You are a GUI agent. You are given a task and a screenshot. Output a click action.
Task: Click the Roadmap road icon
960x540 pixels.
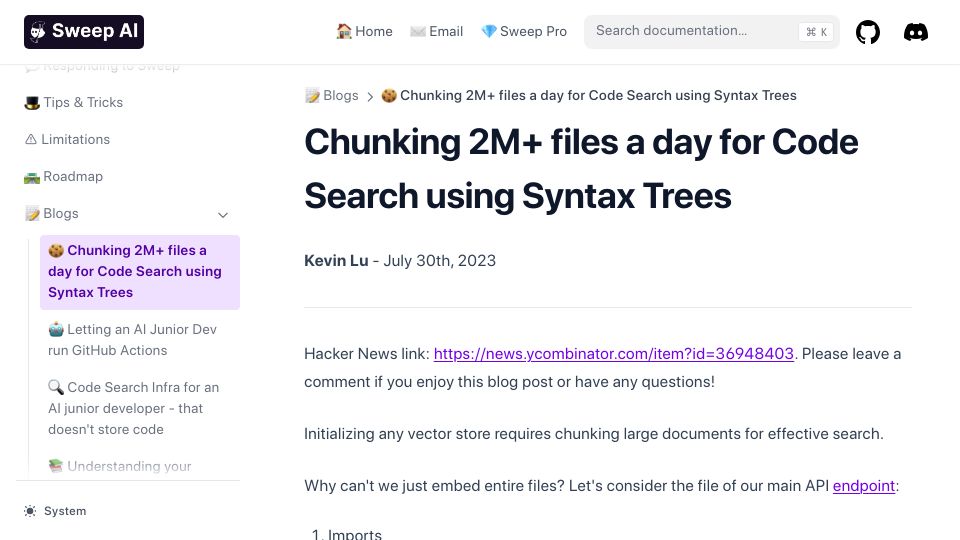pyautogui.click(x=32, y=177)
